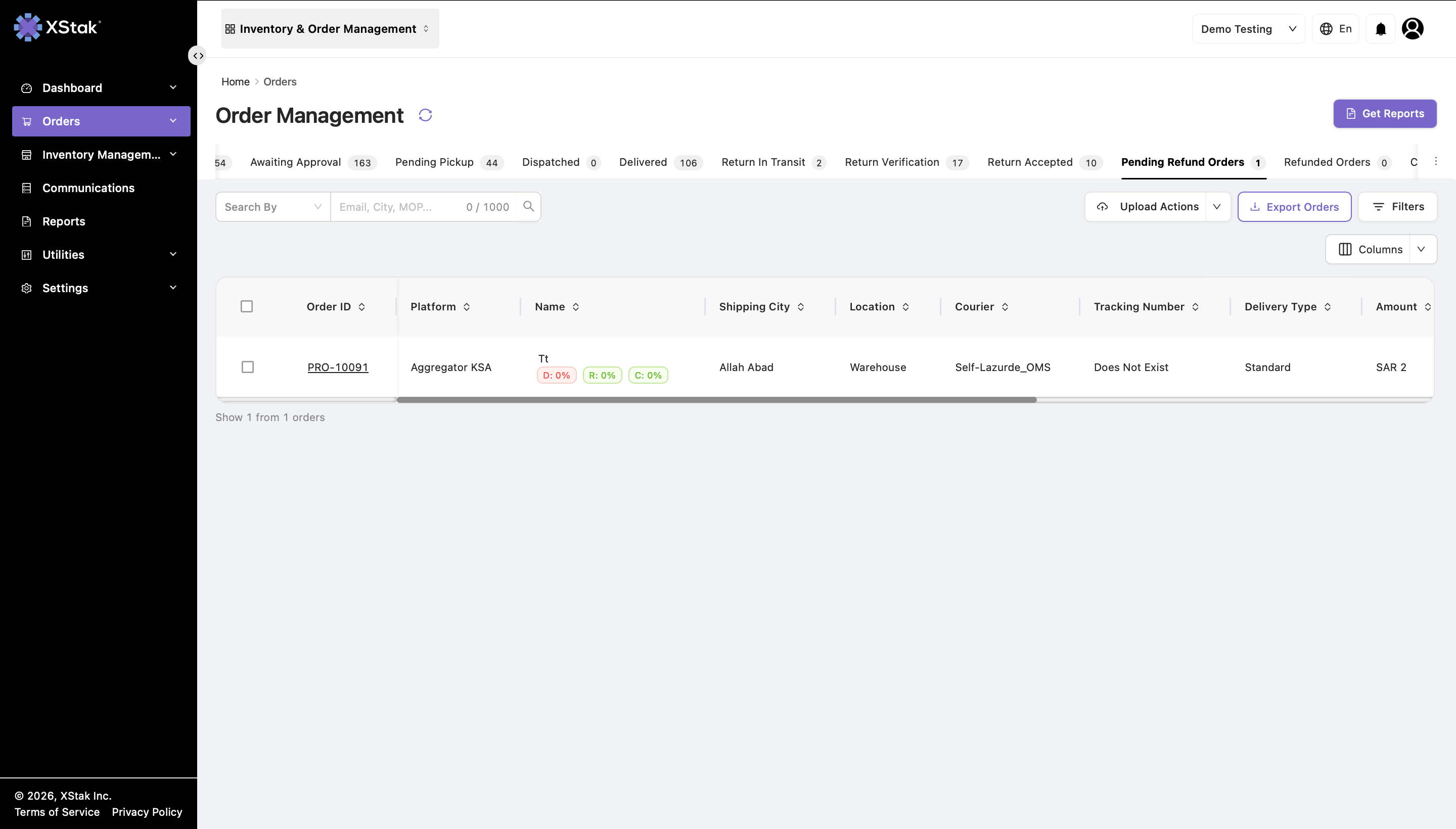Check the PRO-10091 row checkbox
1456x829 pixels.
[247, 367]
